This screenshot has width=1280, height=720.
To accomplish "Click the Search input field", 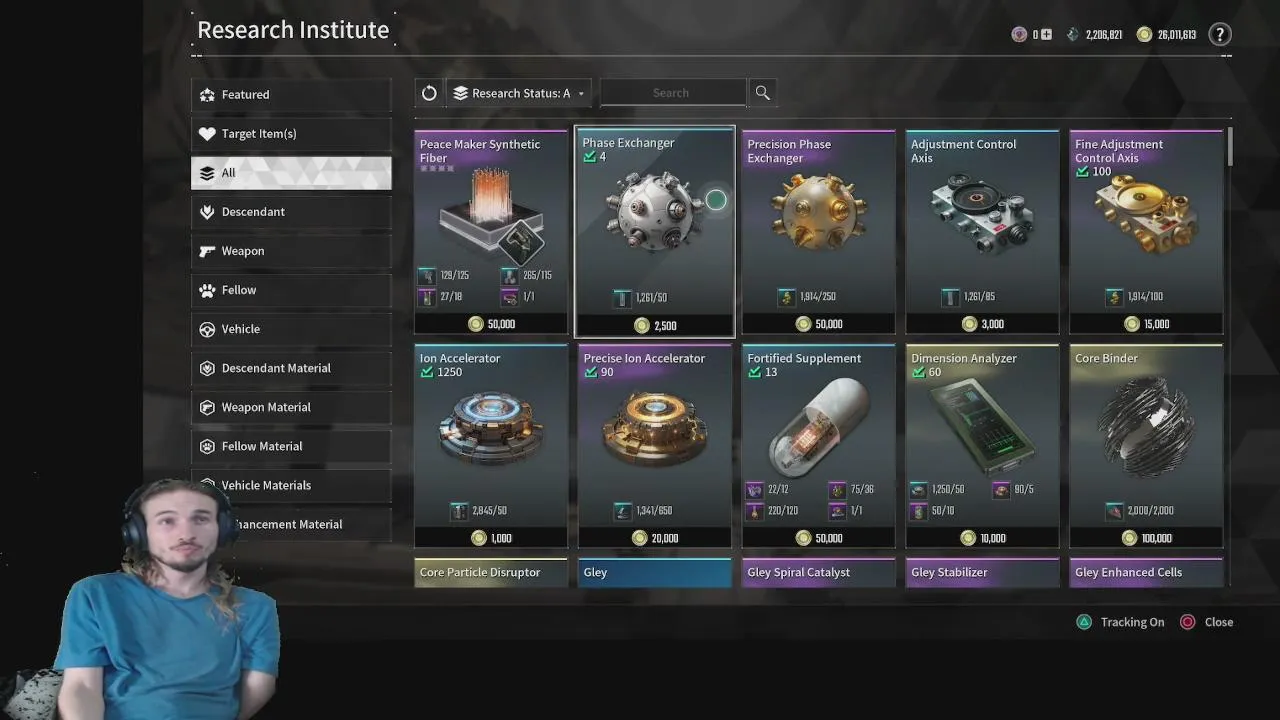I will [x=672, y=93].
